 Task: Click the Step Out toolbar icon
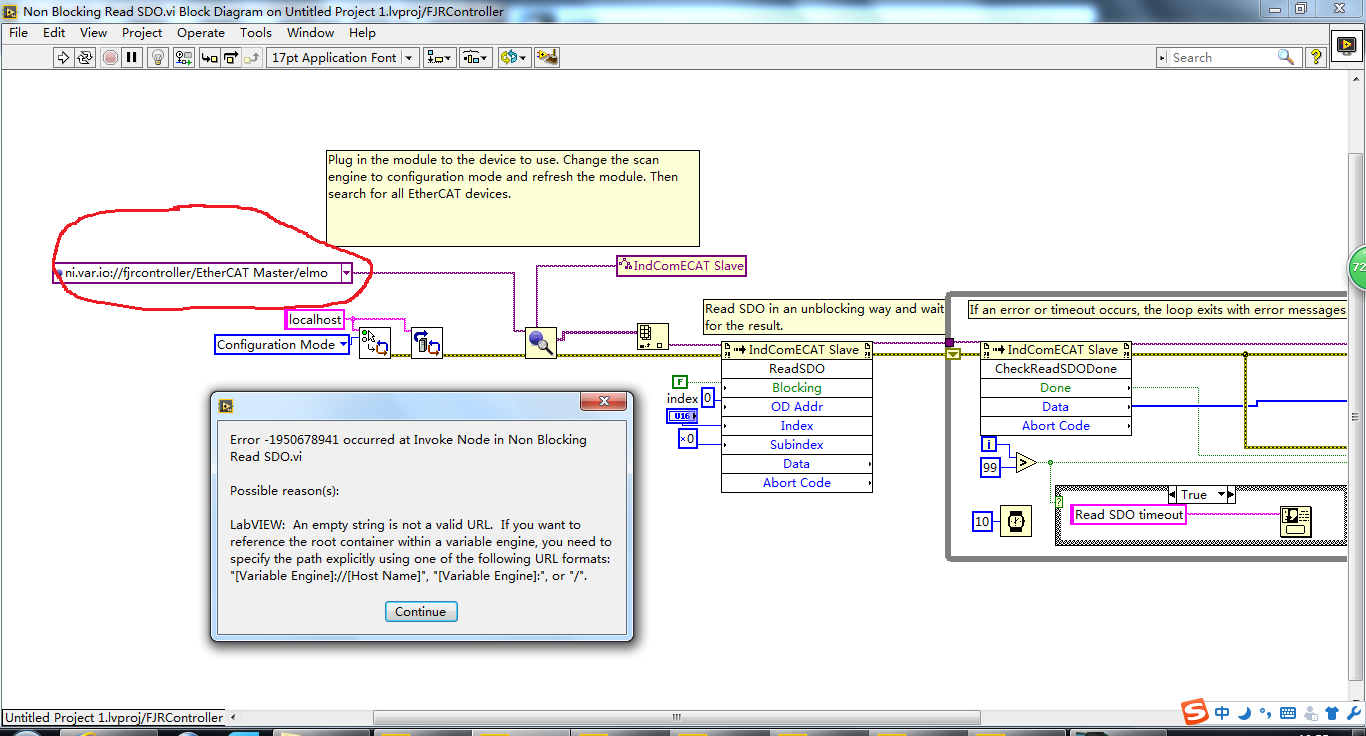(x=253, y=58)
